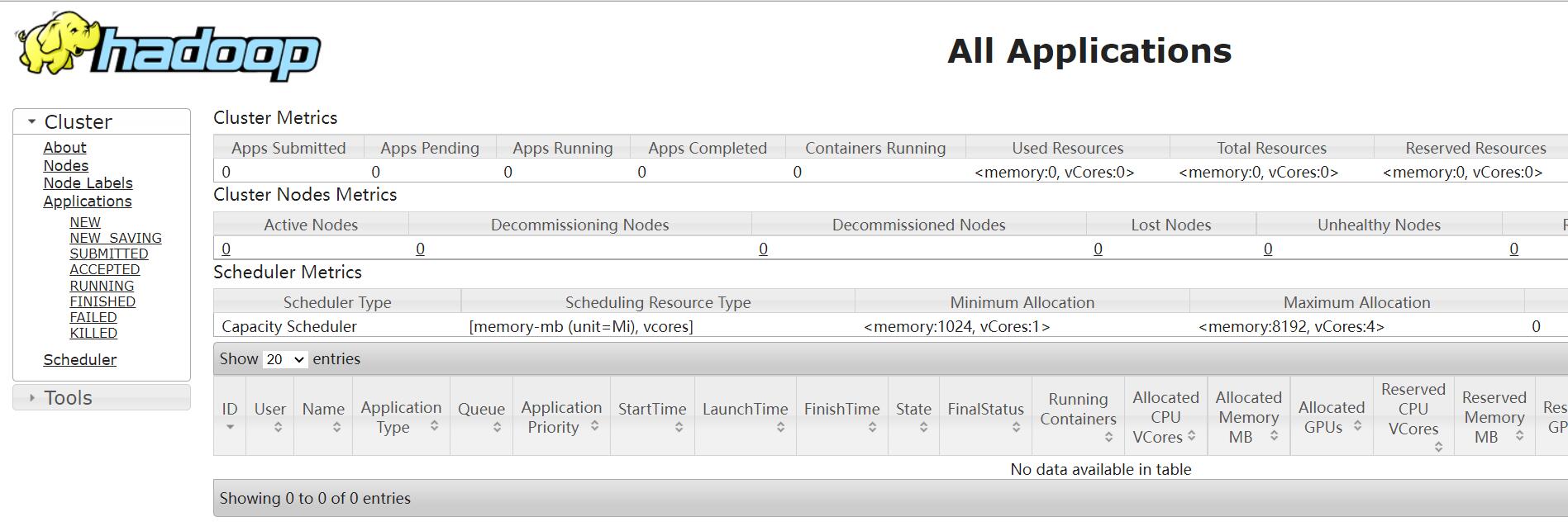Click the Active Nodes count link
1568x531 pixels.
(x=226, y=249)
